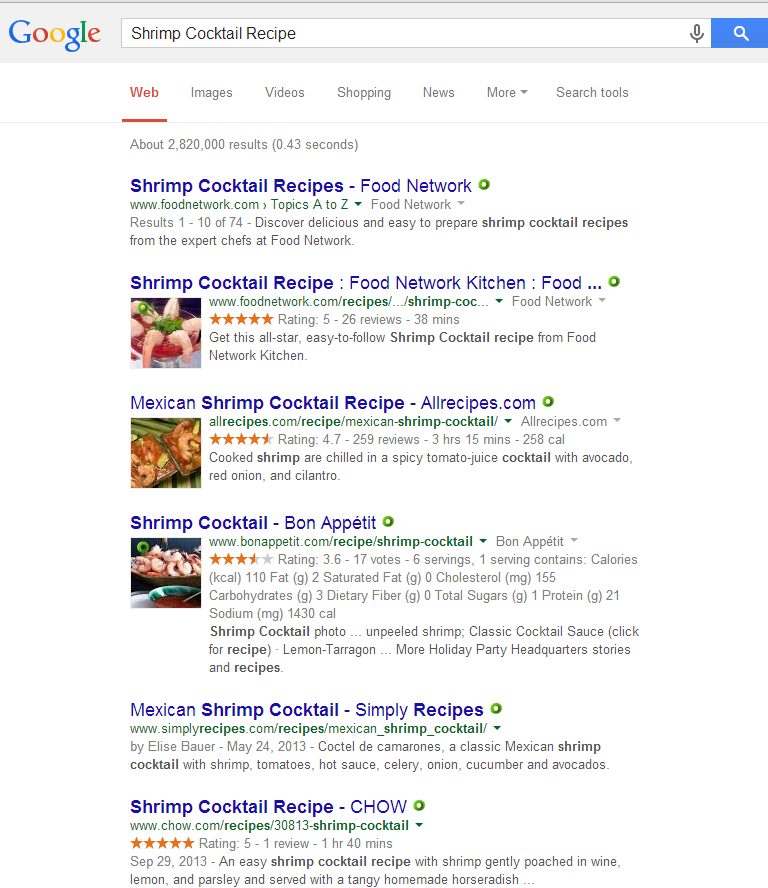This screenshot has width=768, height=888.
Task: Click the Topics A to Z breadcrumb
Action: (309, 204)
